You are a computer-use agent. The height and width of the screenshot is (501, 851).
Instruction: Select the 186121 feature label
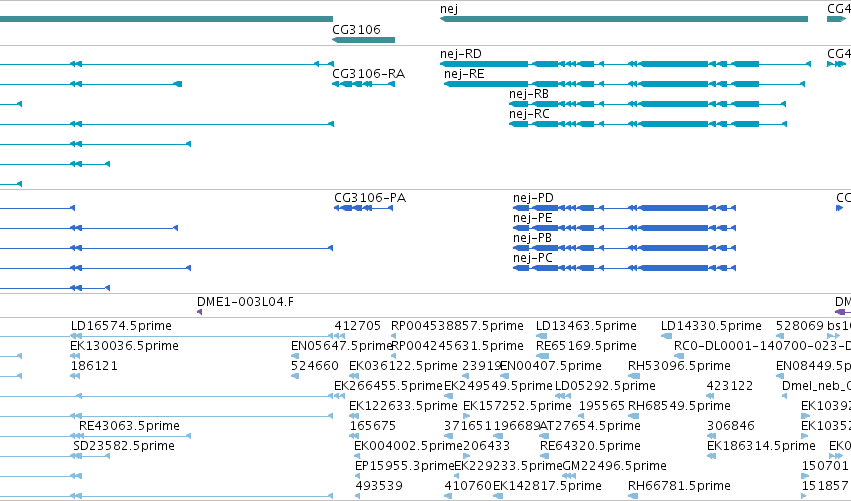coord(94,366)
